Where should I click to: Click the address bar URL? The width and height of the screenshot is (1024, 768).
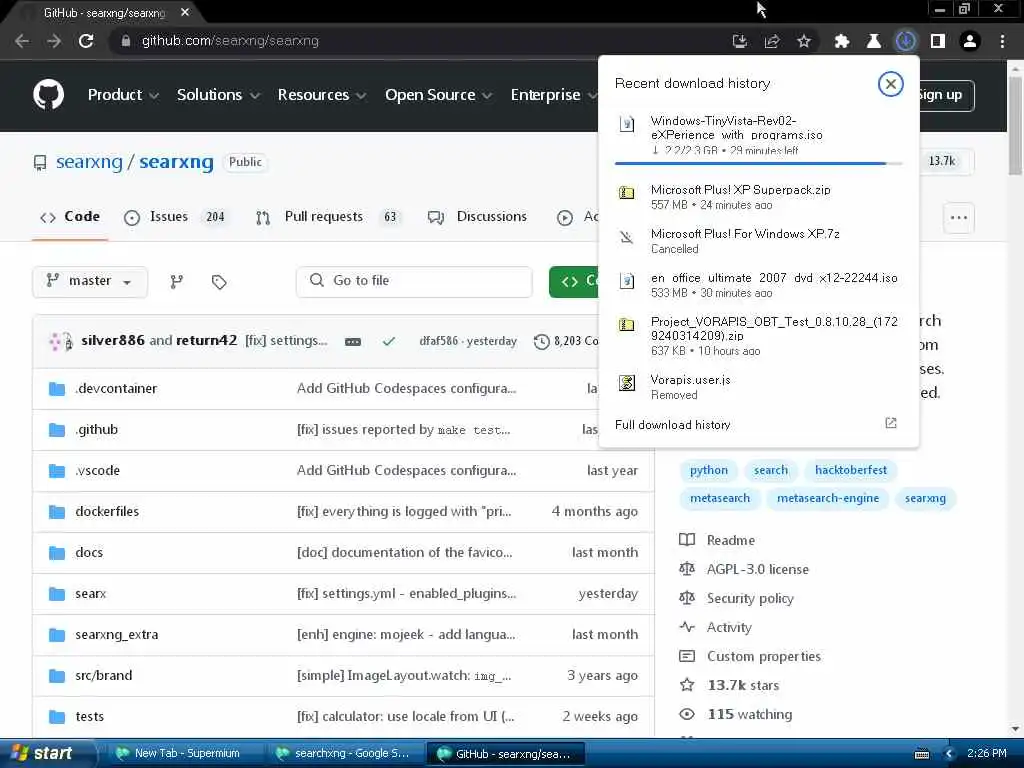[x=231, y=41]
